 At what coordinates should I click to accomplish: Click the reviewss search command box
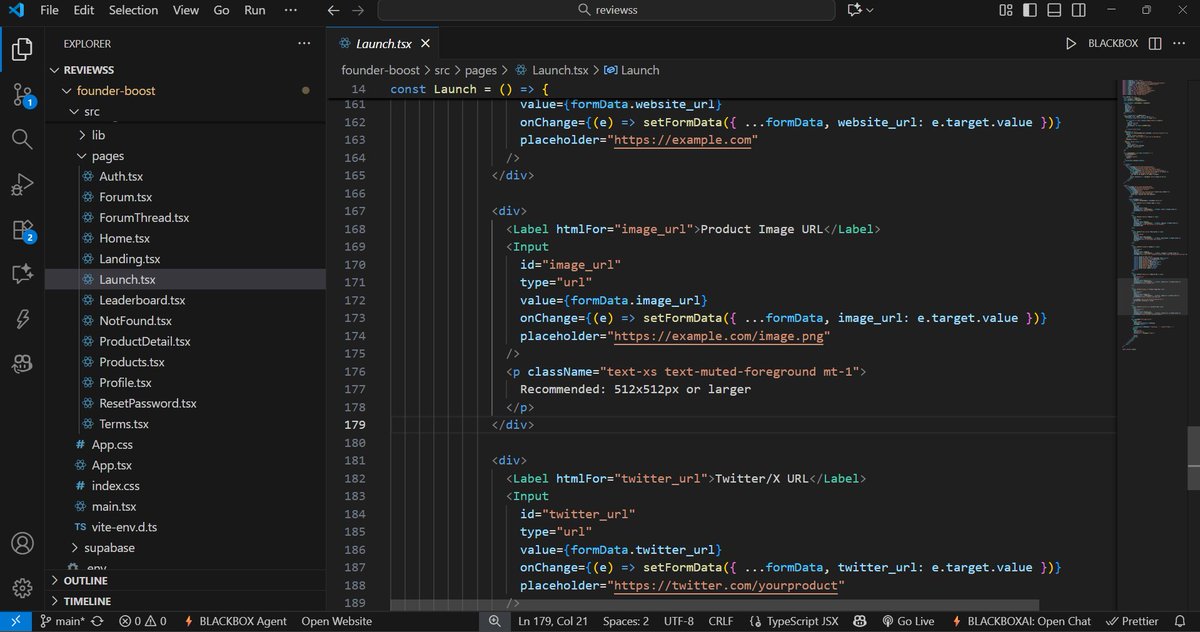606,10
